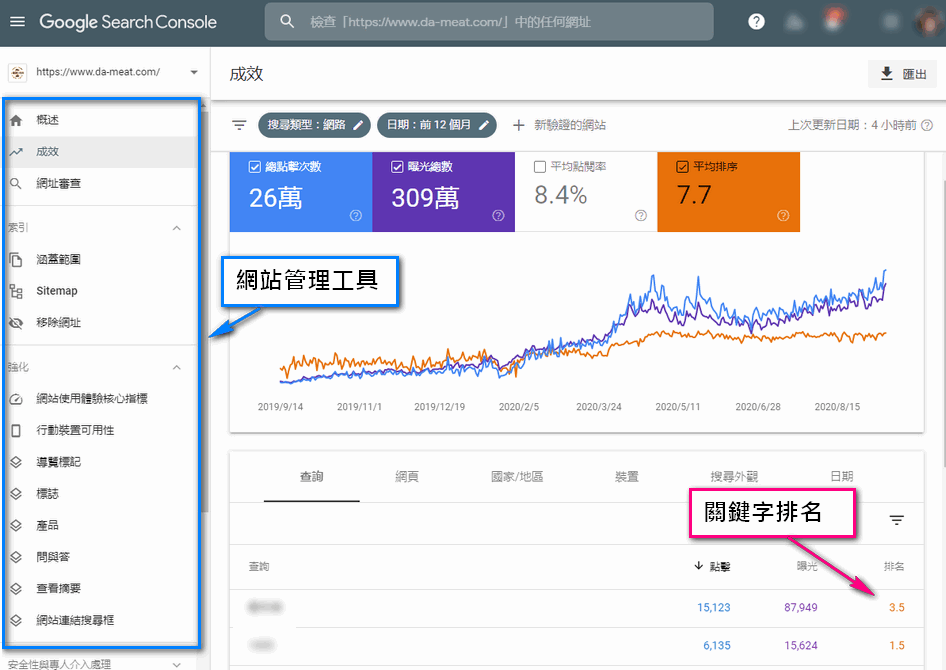Toggle the 平均排序 checkbox
Screen dimensions: 946x670
coord(682,167)
